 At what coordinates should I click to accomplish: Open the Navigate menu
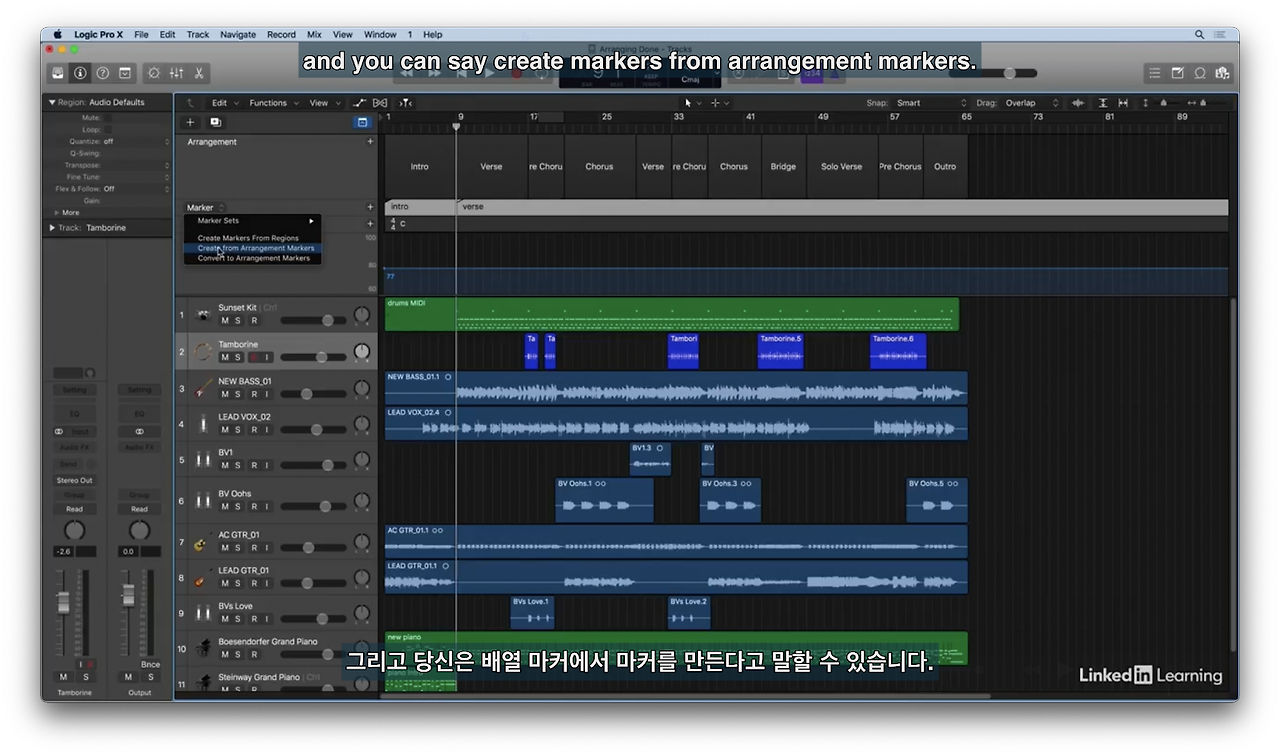(x=238, y=34)
